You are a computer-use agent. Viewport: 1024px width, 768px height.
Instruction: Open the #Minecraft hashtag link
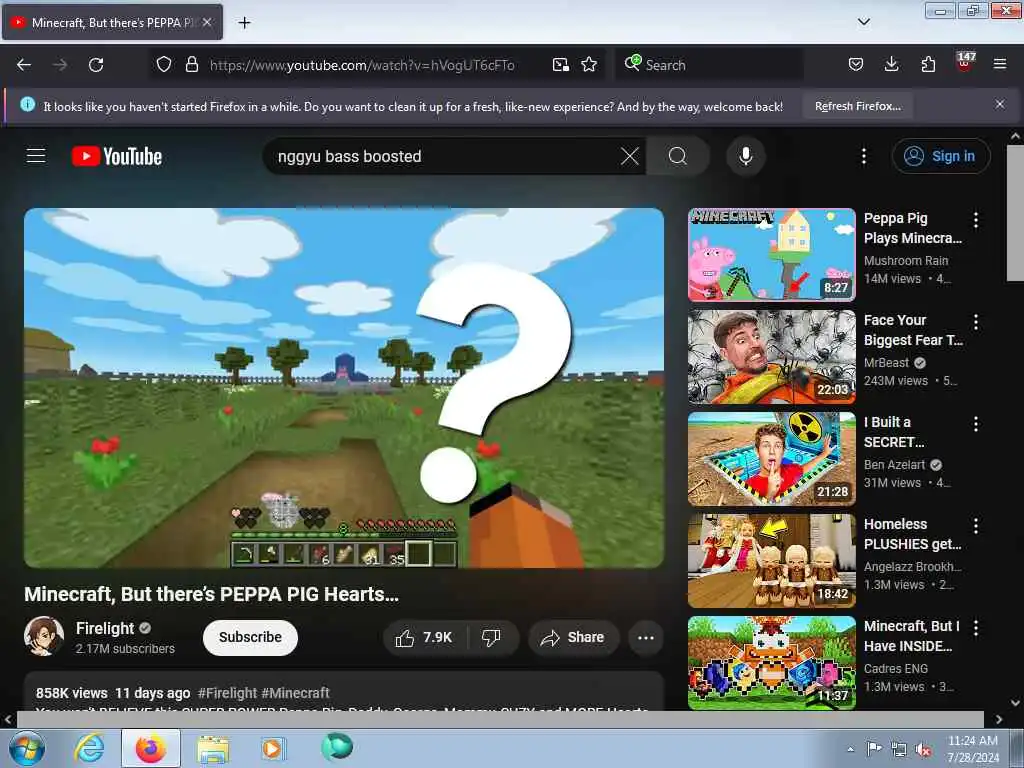tap(295, 693)
